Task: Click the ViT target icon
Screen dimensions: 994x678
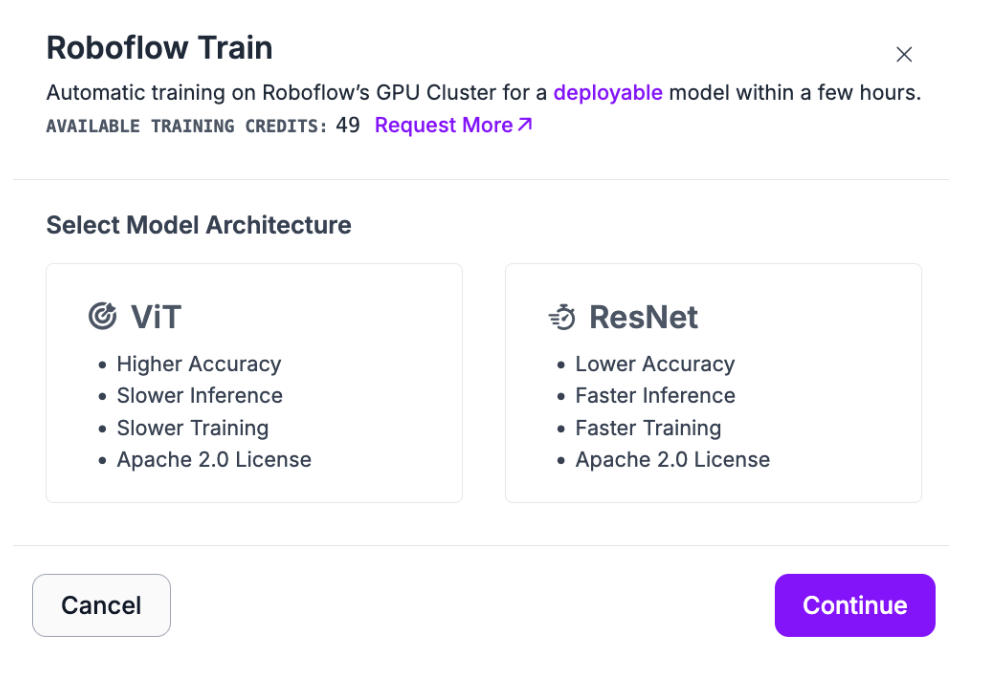Action: click(102, 317)
